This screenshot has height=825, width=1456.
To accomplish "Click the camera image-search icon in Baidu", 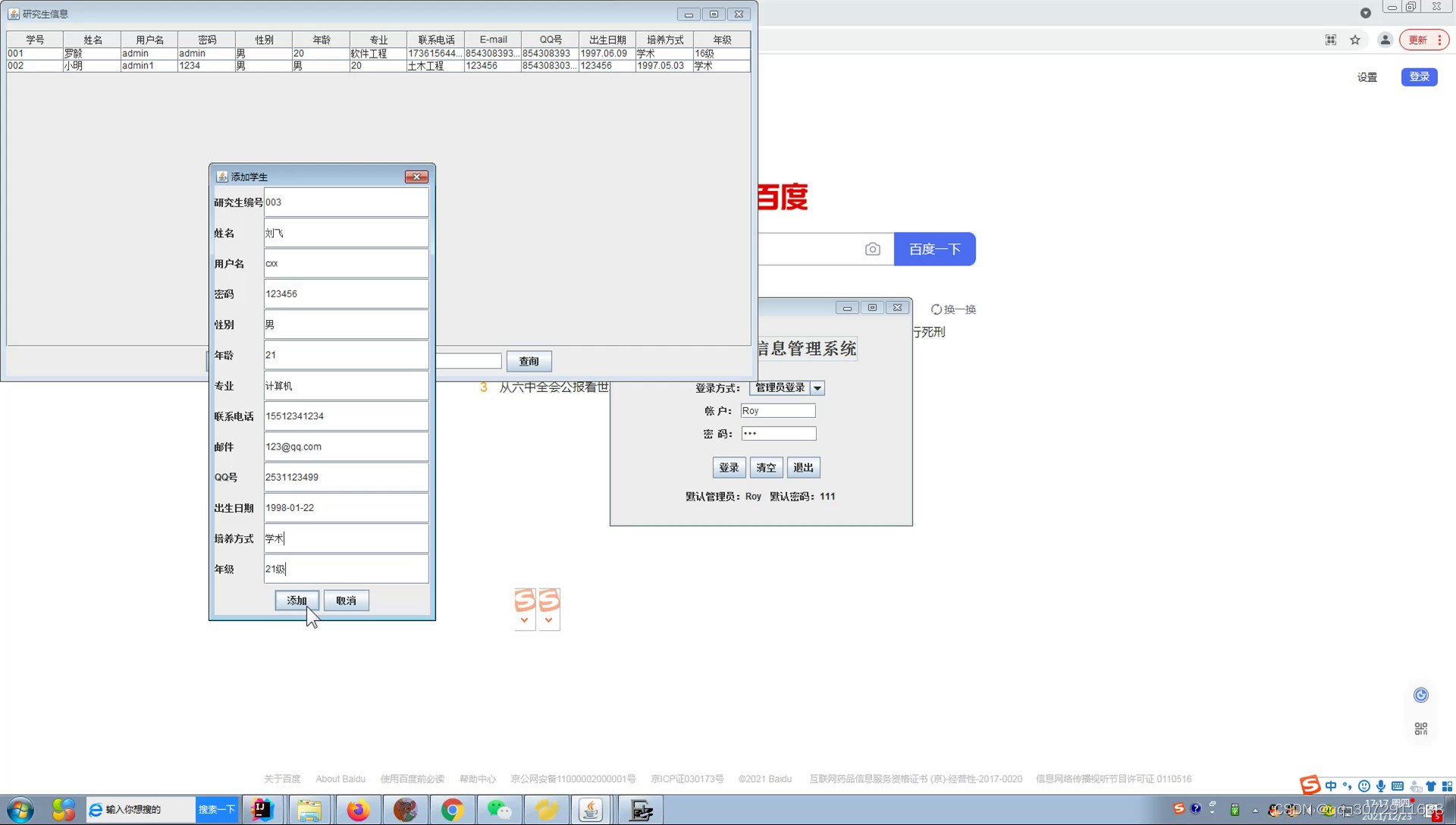I will [873, 249].
